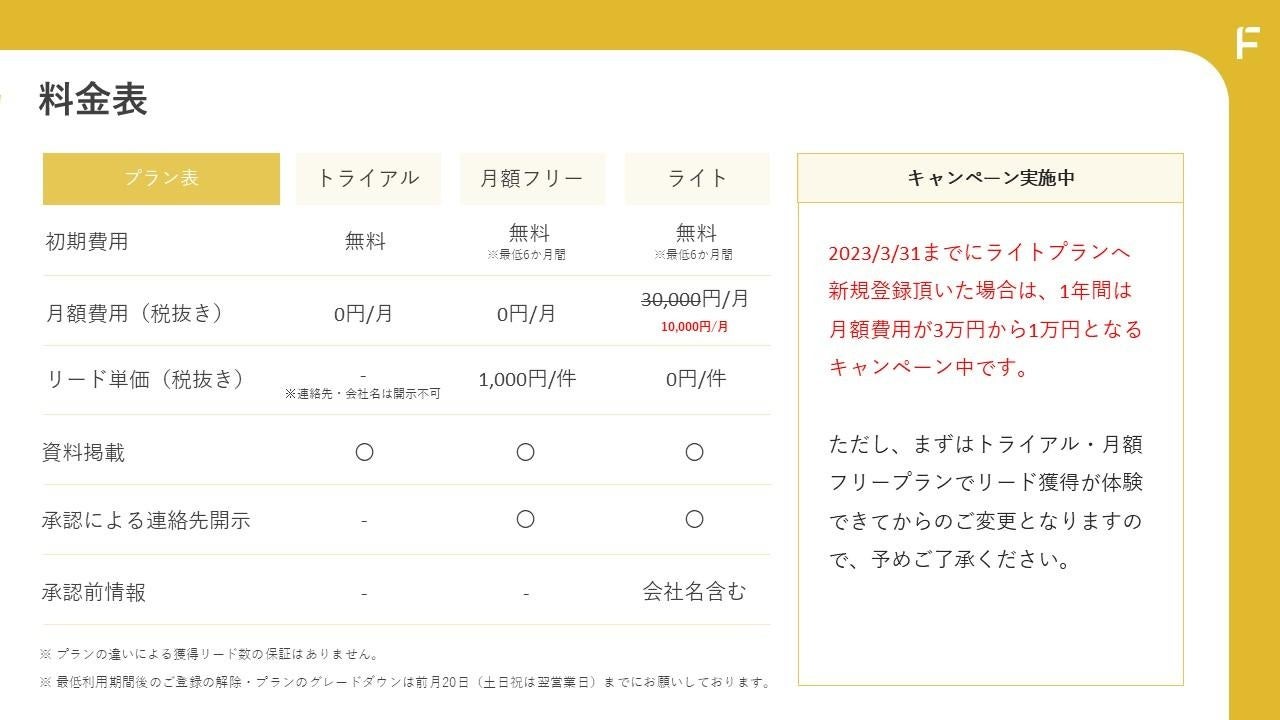Click the 承認前情報 row label
1280x720 pixels.
click(x=94, y=592)
